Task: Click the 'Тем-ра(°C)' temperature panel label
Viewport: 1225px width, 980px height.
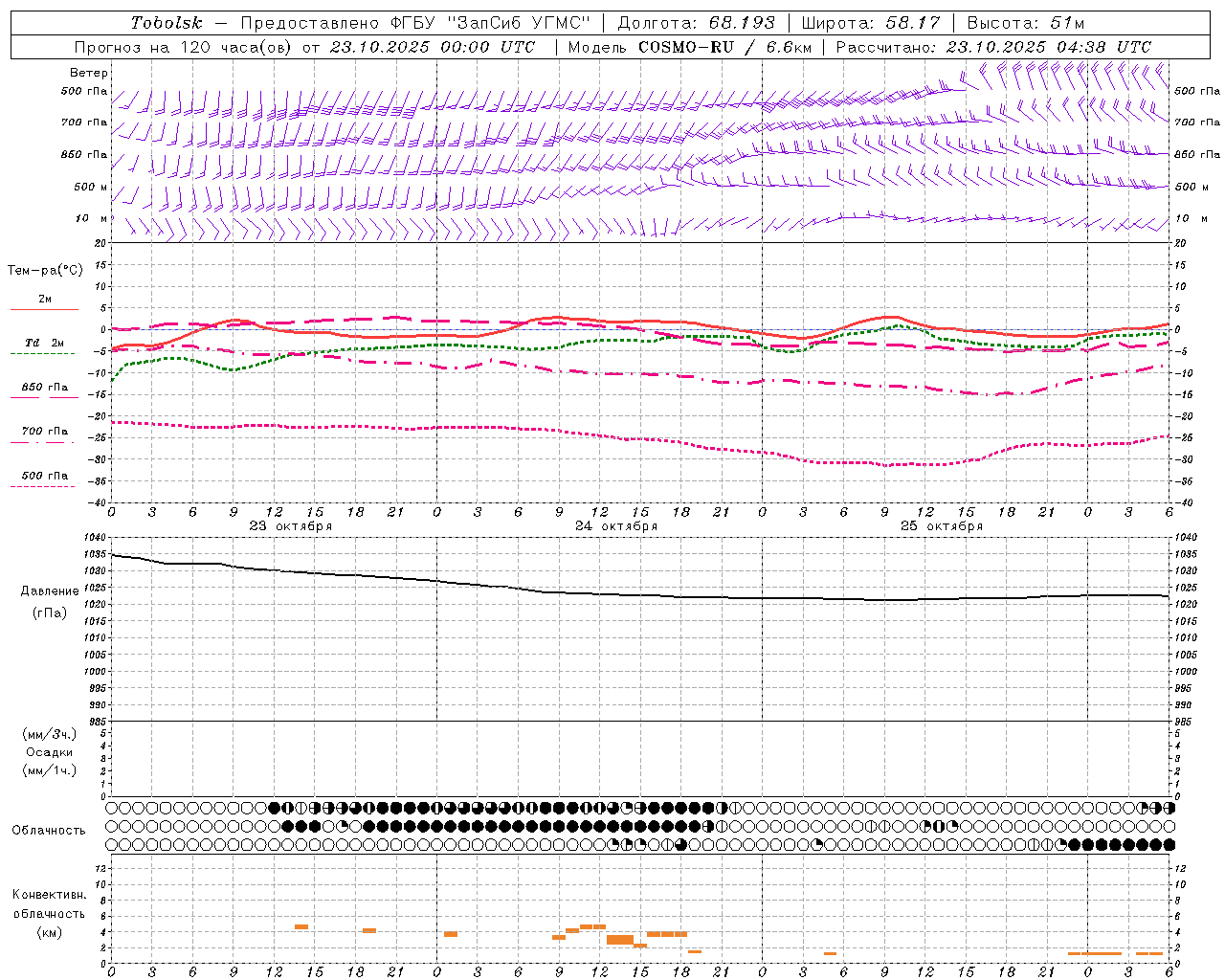Action: pos(45,271)
